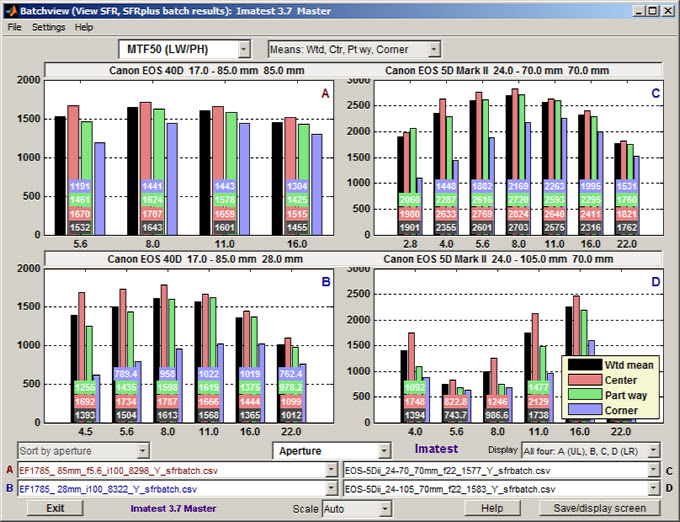Image resolution: width=680 pixels, height=522 pixels.
Task: Click the value label 1670 in plot A
Action: (x=80, y=214)
